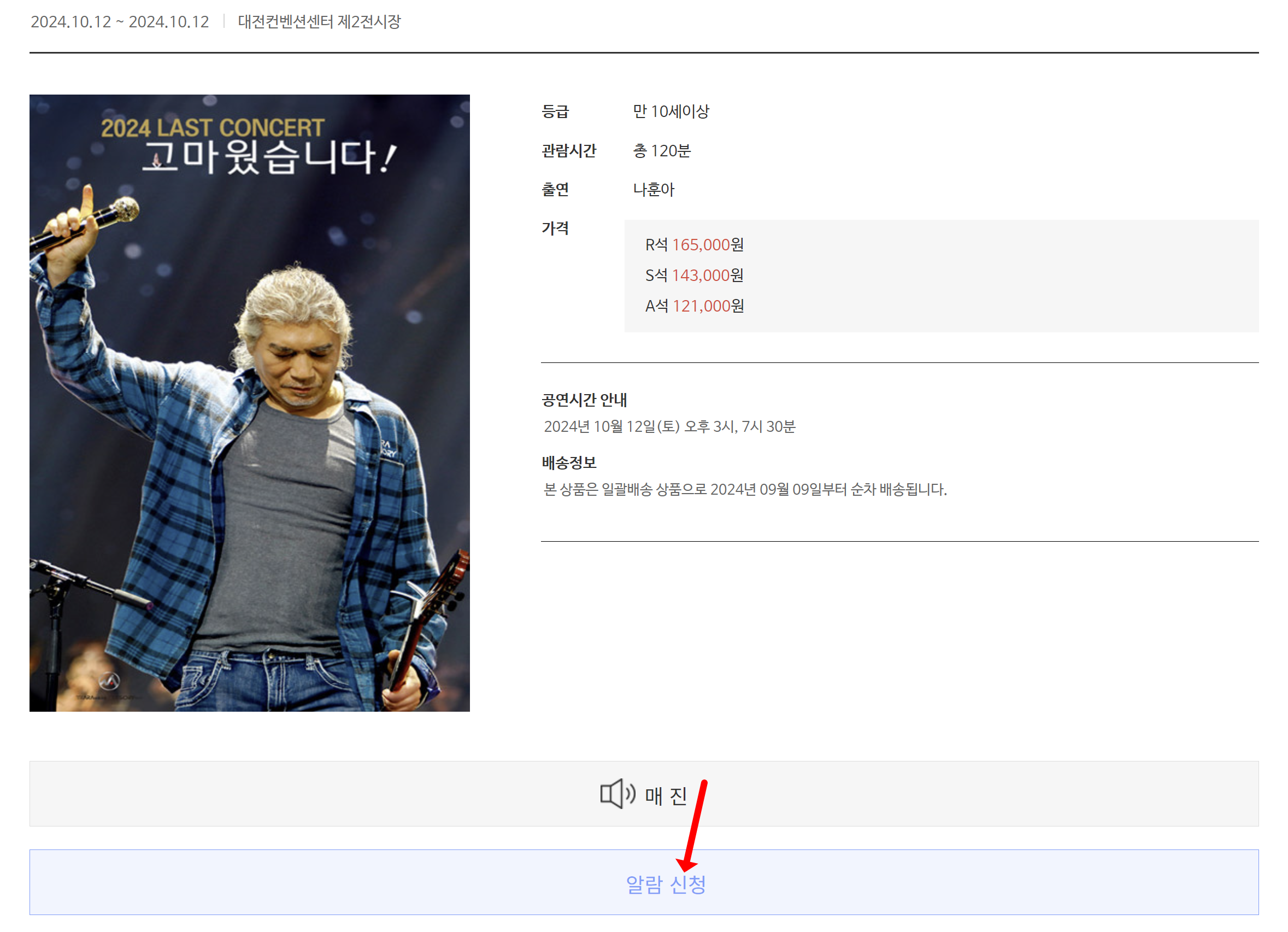Click the 관람시간 label
This screenshot has width=1288, height=932.
(x=568, y=150)
